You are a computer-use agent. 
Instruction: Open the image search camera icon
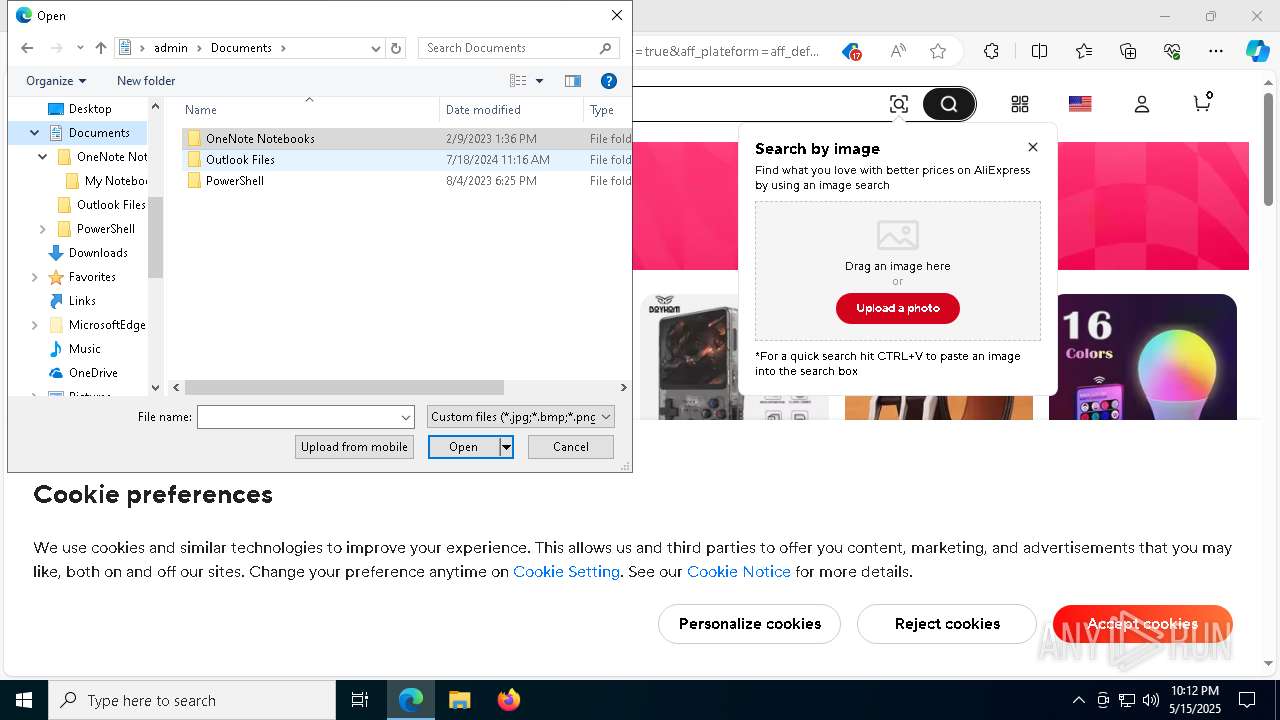(x=899, y=104)
